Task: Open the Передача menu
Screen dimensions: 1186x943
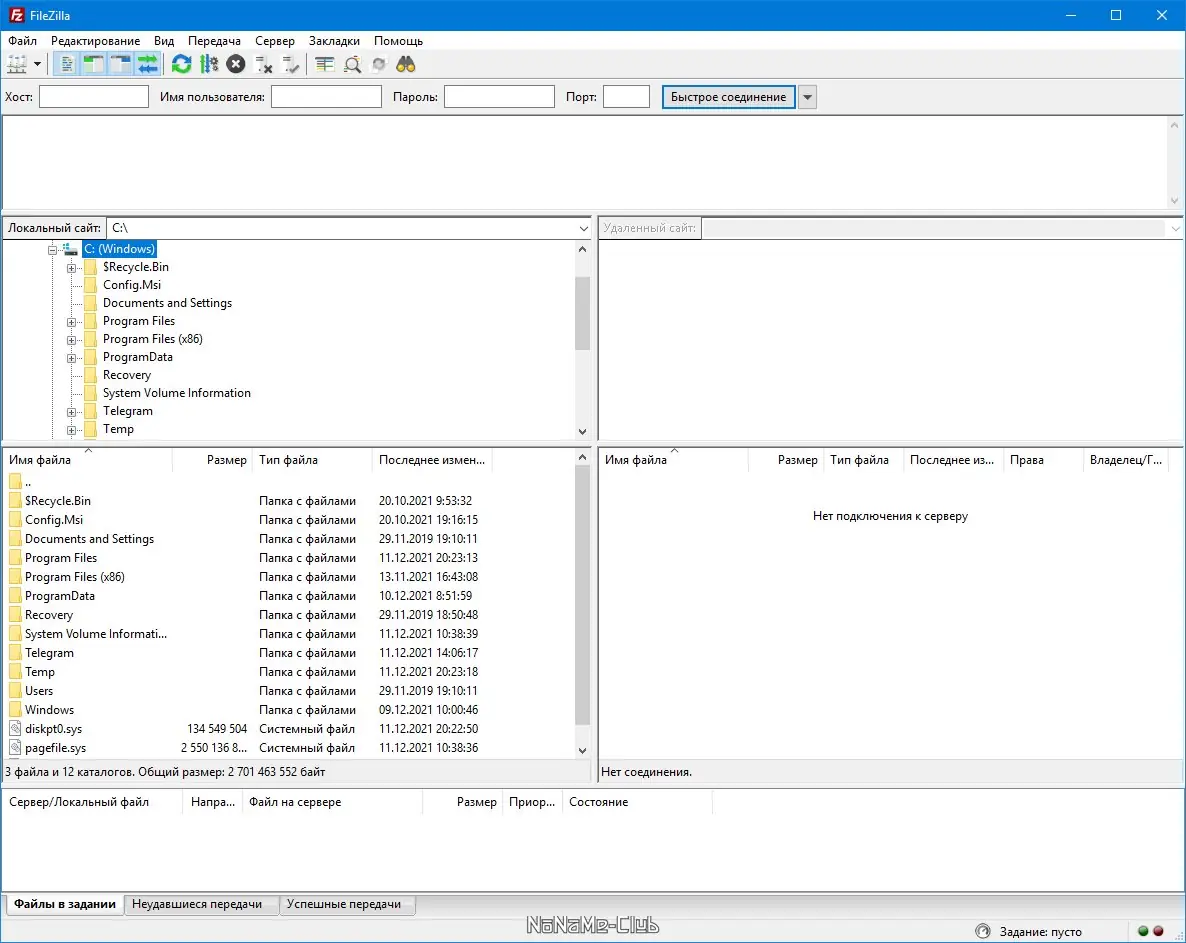Action: coord(214,41)
